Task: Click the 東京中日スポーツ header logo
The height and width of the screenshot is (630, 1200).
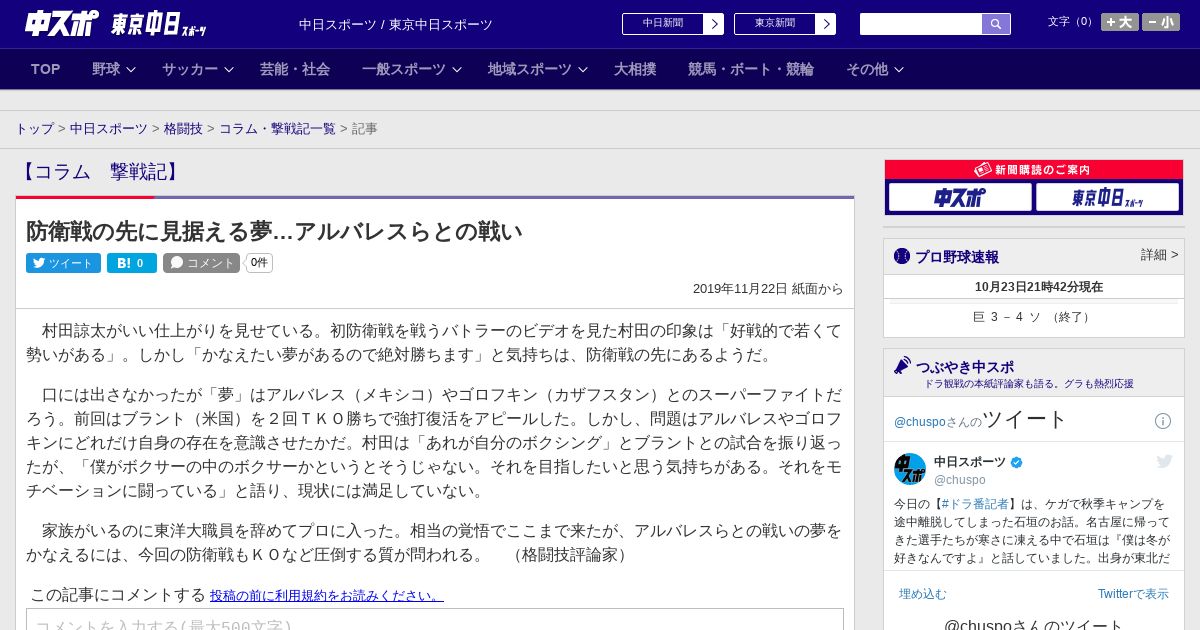Action: click(x=159, y=24)
